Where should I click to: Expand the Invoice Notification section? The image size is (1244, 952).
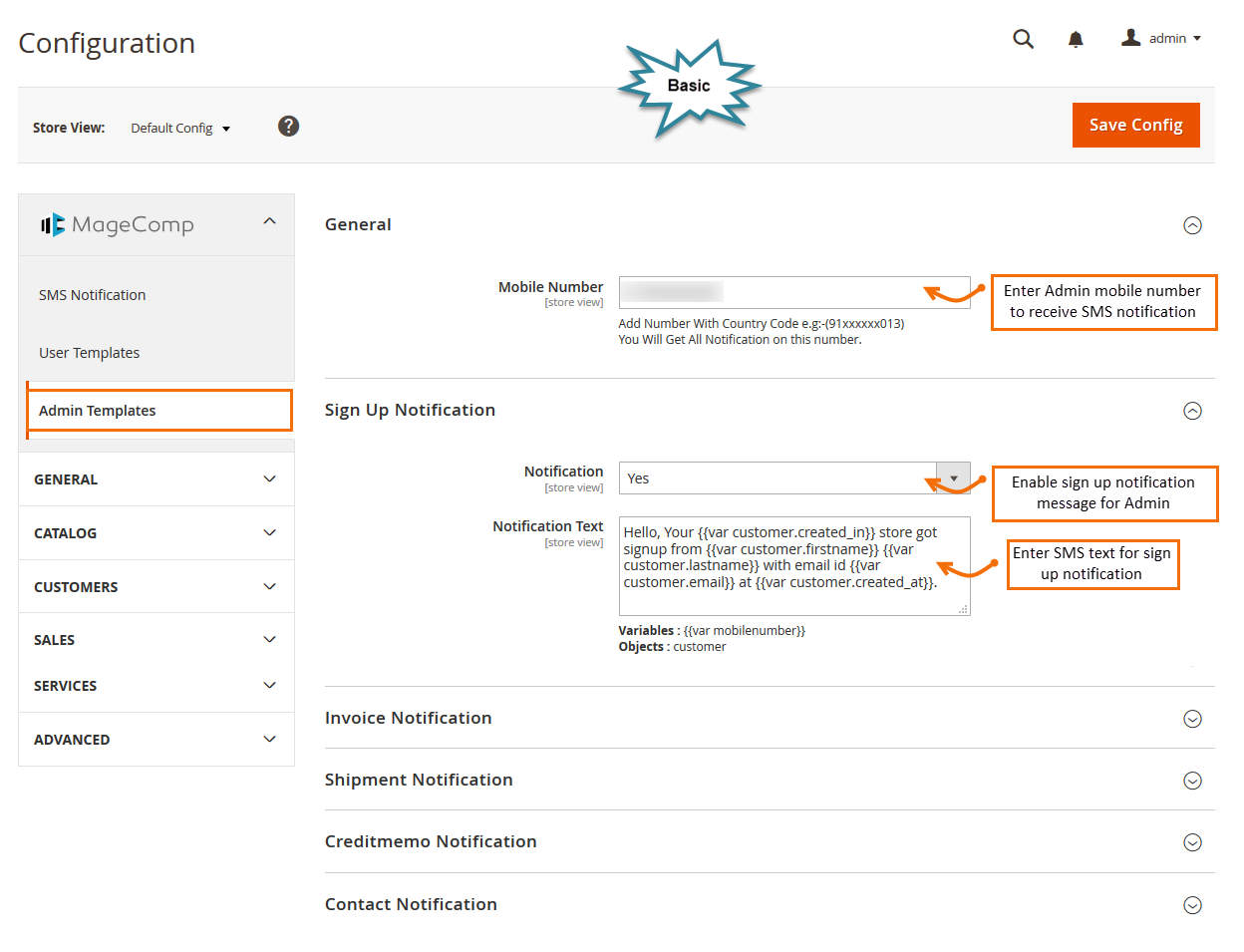pos(1192,718)
